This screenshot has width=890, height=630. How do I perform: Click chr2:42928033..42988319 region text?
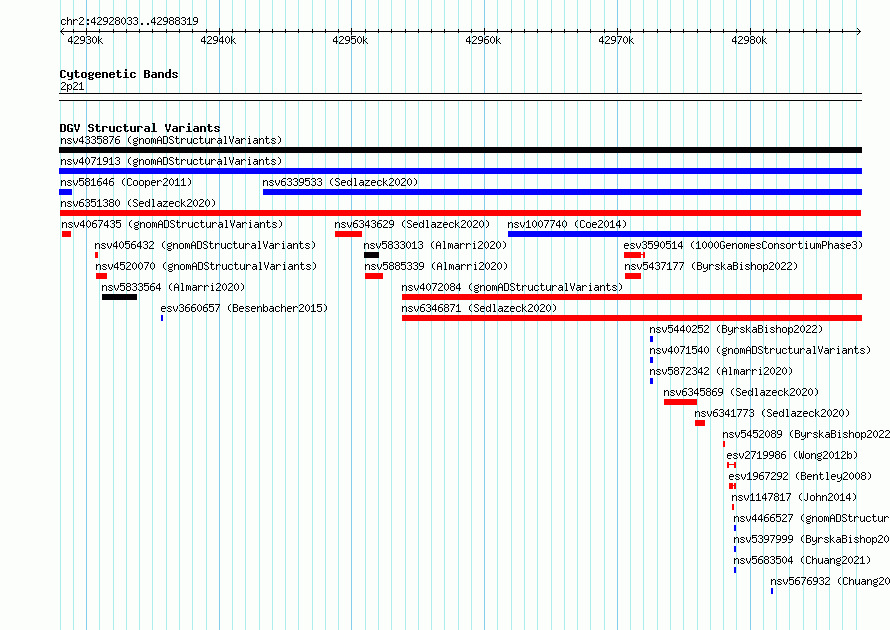(x=129, y=22)
